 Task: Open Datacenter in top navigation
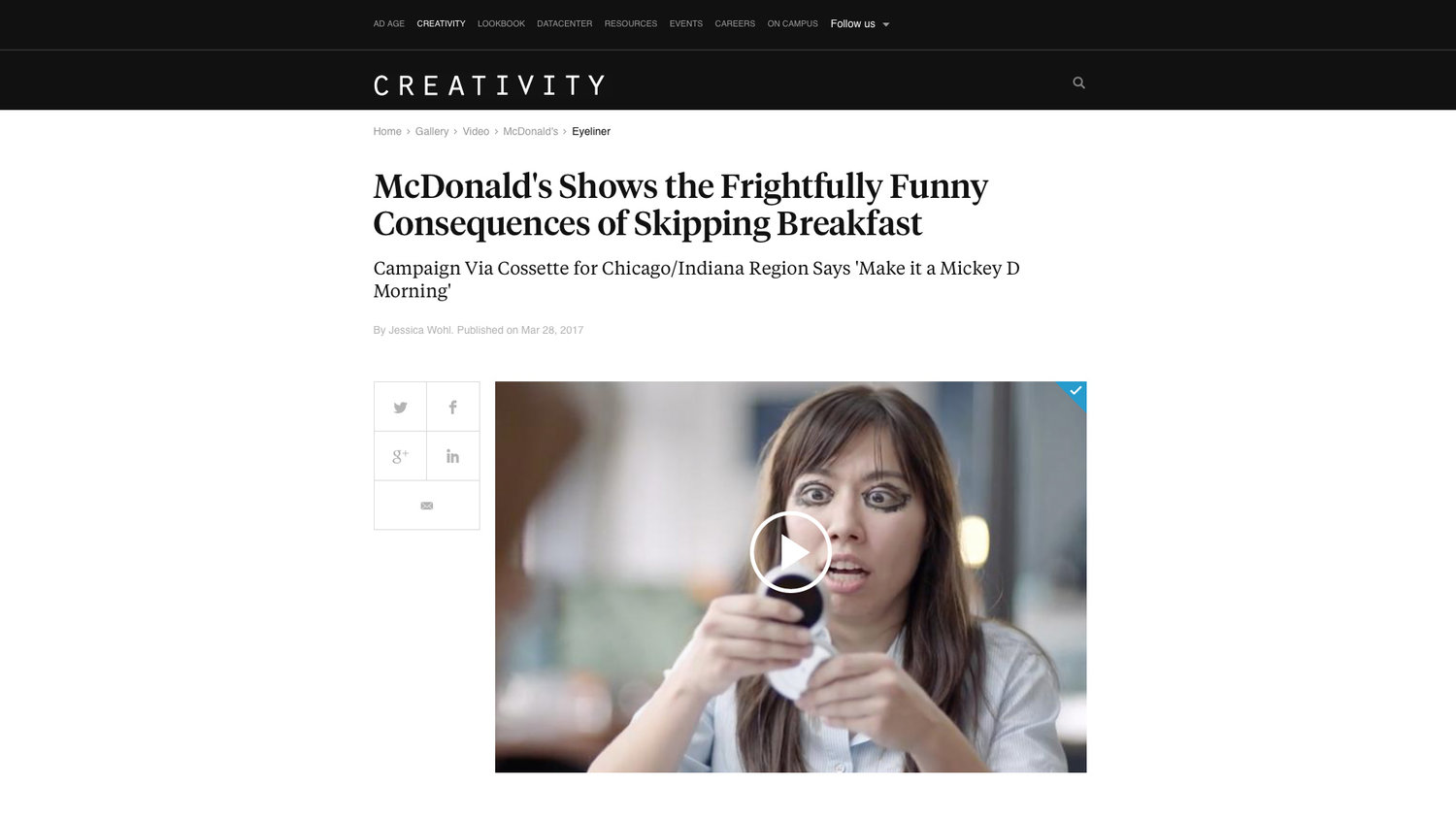pyautogui.click(x=564, y=24)
